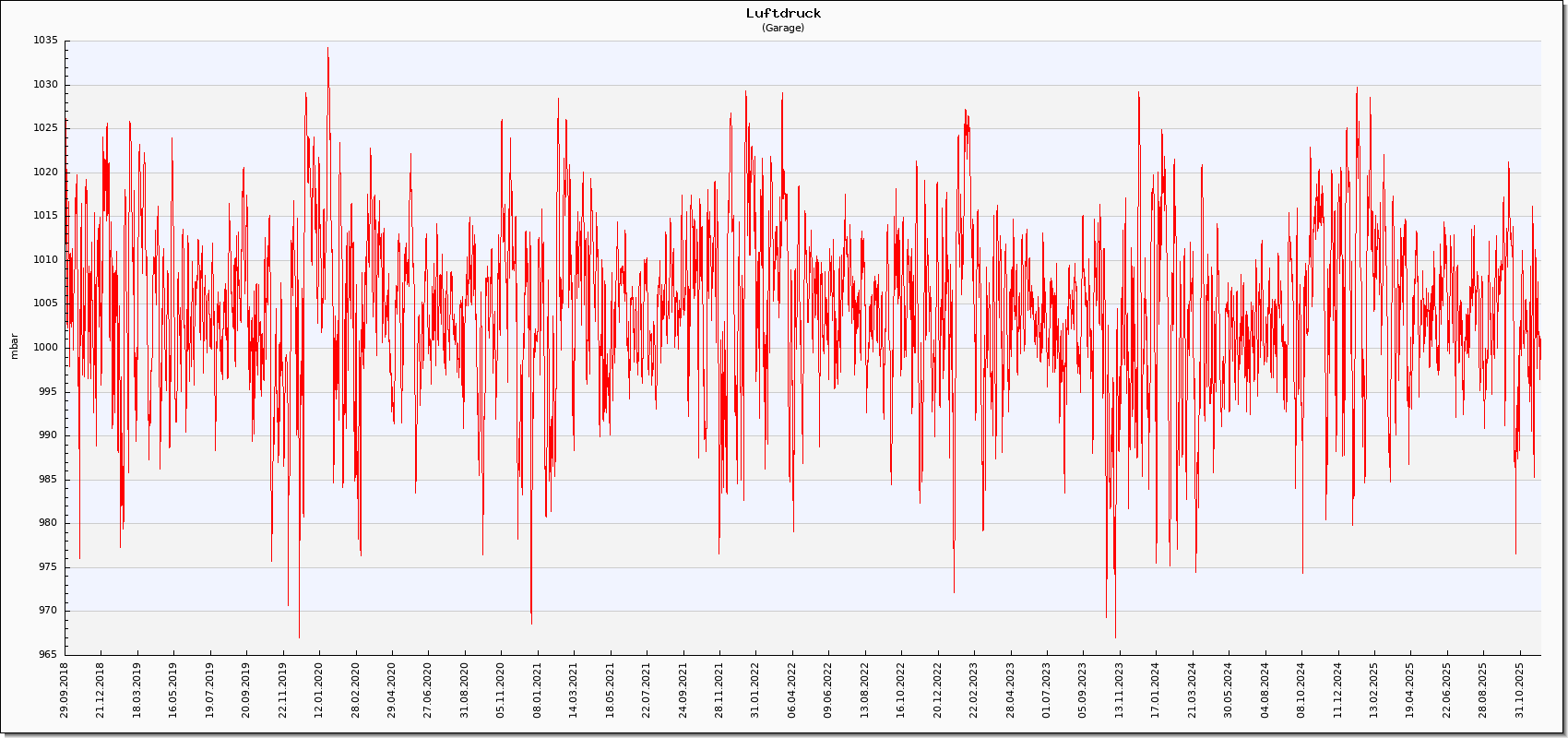Select the 1035 y-axis value
This screenshot has height=738, width=1568.
pyautogui.click(x=45, y=41)
